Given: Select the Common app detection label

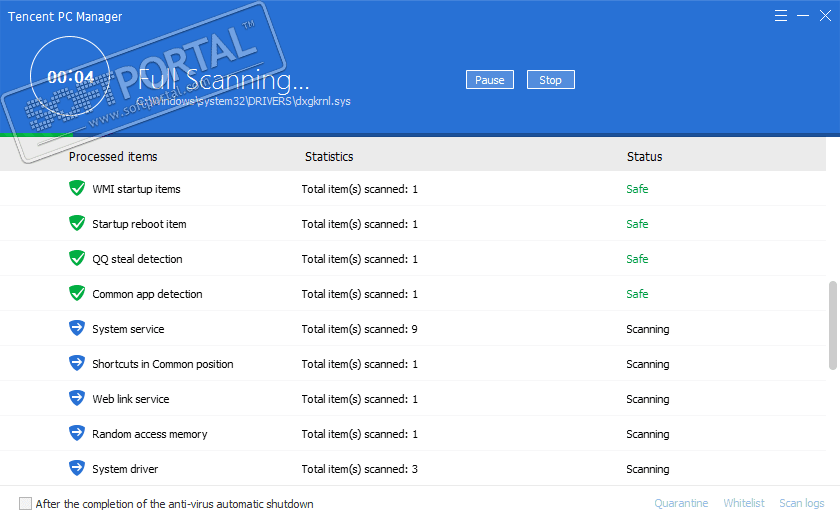Looking at the screenshot, I should click(147, 294).
